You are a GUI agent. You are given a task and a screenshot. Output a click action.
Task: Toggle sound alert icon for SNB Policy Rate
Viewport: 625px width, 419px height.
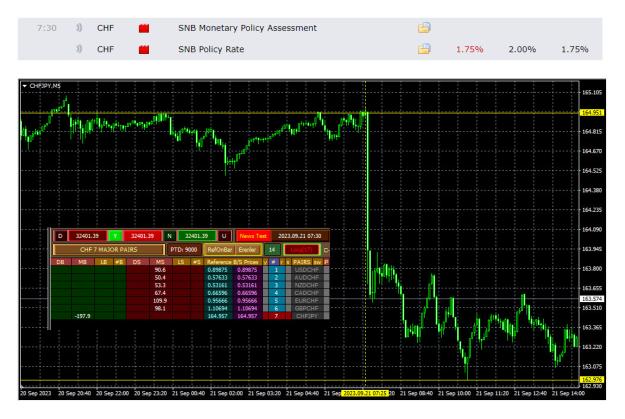79,49
